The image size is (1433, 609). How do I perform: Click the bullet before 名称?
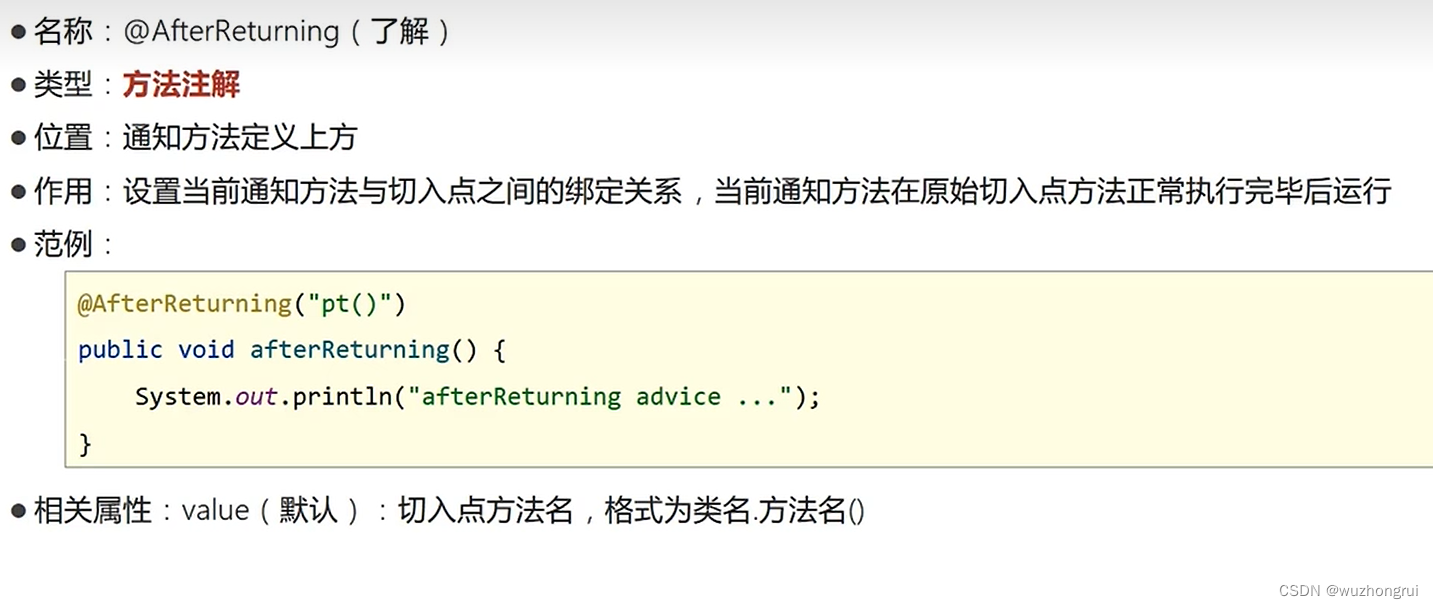[18, 32]
